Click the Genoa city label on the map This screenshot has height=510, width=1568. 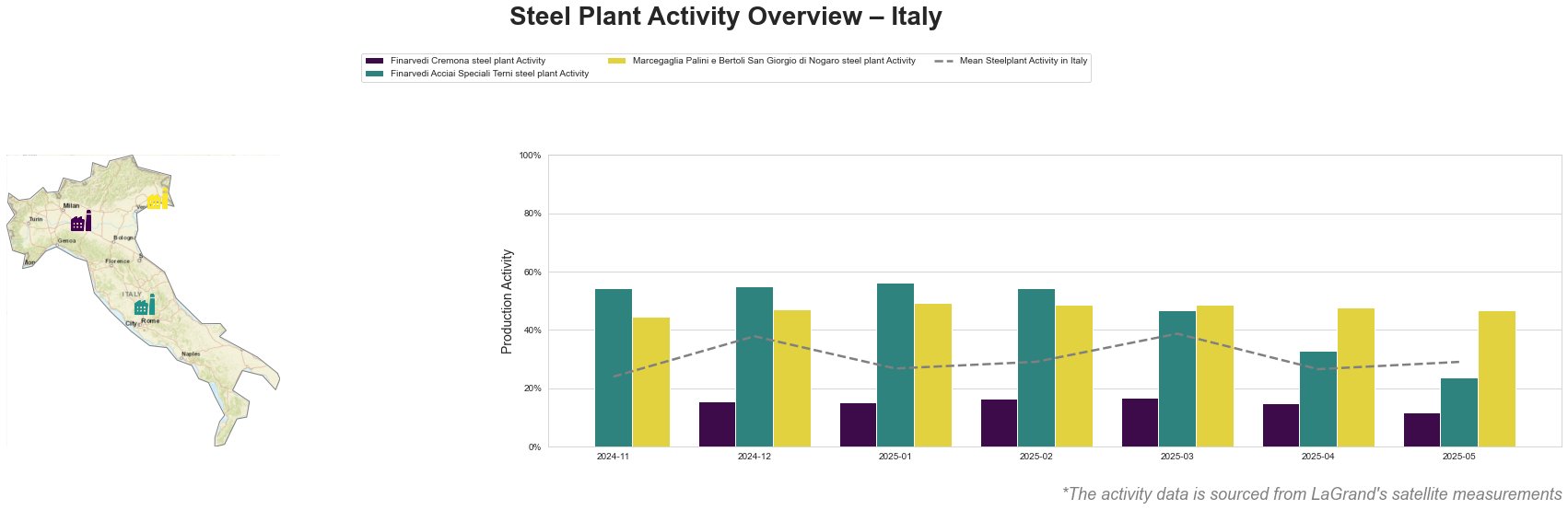(x=66, y=241)
